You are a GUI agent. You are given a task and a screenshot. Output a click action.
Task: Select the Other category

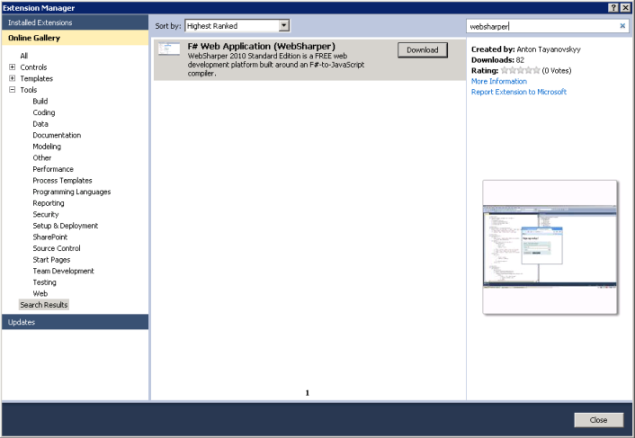42,158
